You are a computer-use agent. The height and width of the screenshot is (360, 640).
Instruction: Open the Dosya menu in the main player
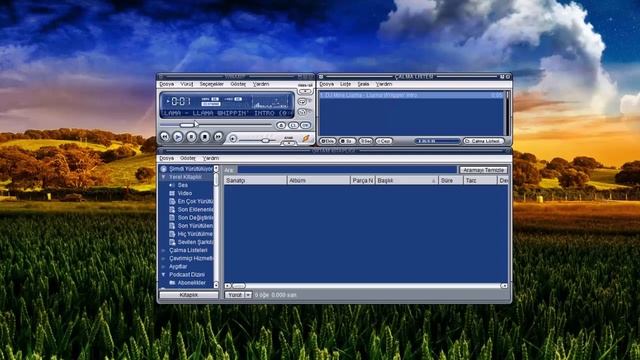coord(167,84)
